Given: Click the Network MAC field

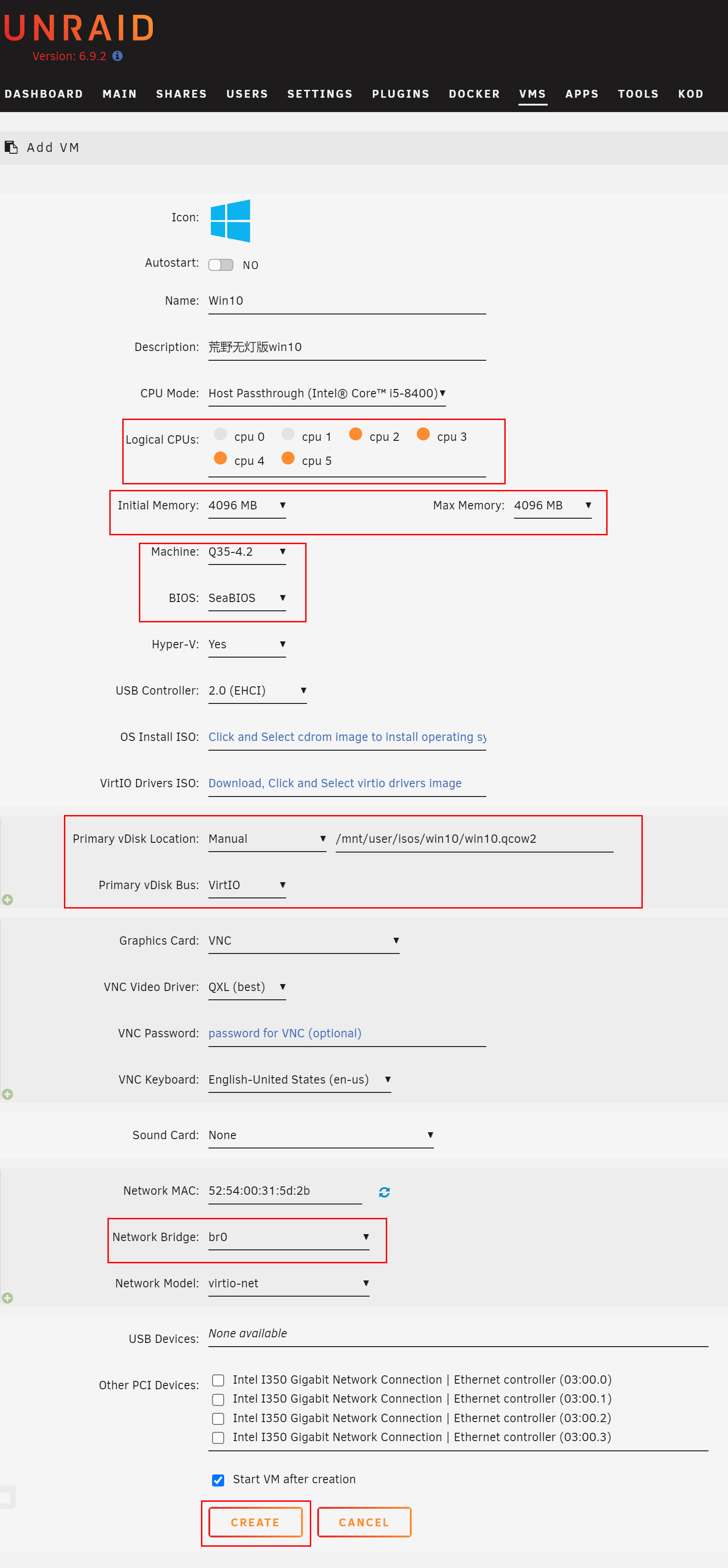Looking at the screenshot, I should click(285, 1191).
